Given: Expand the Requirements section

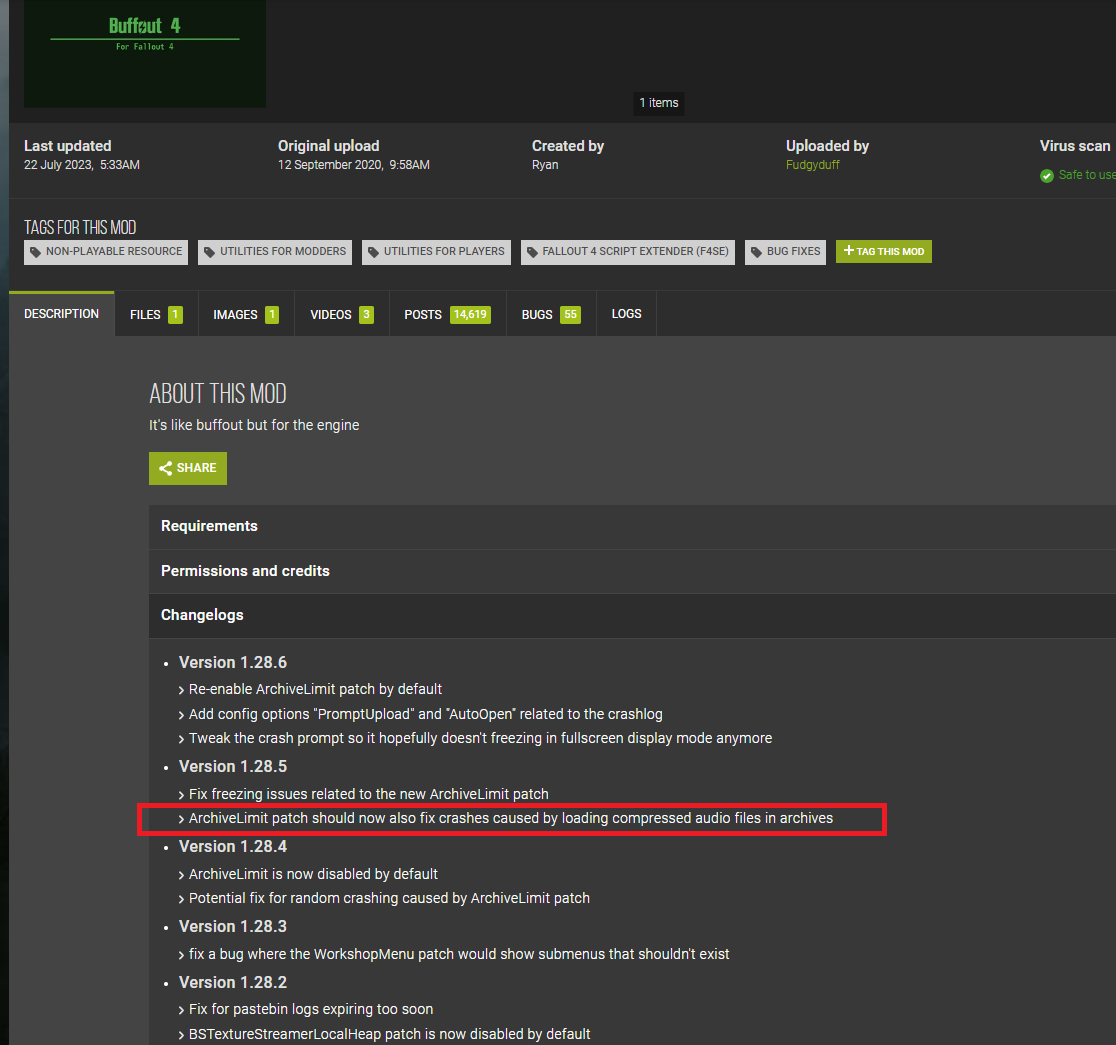Looking at the screenshot, I should pyautogui.click(x=209, y=526).
